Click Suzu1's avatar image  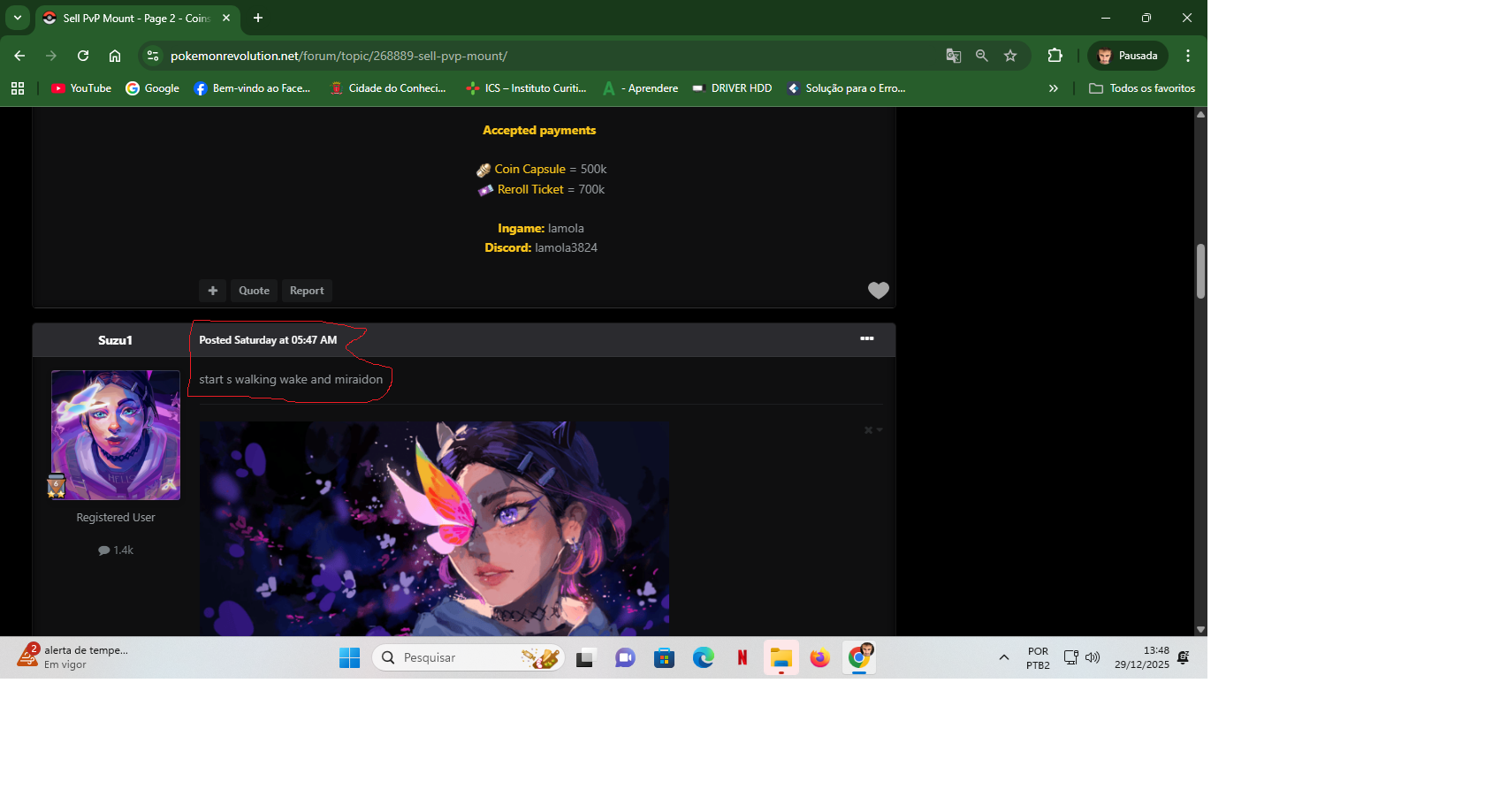(x=116, y=435)
